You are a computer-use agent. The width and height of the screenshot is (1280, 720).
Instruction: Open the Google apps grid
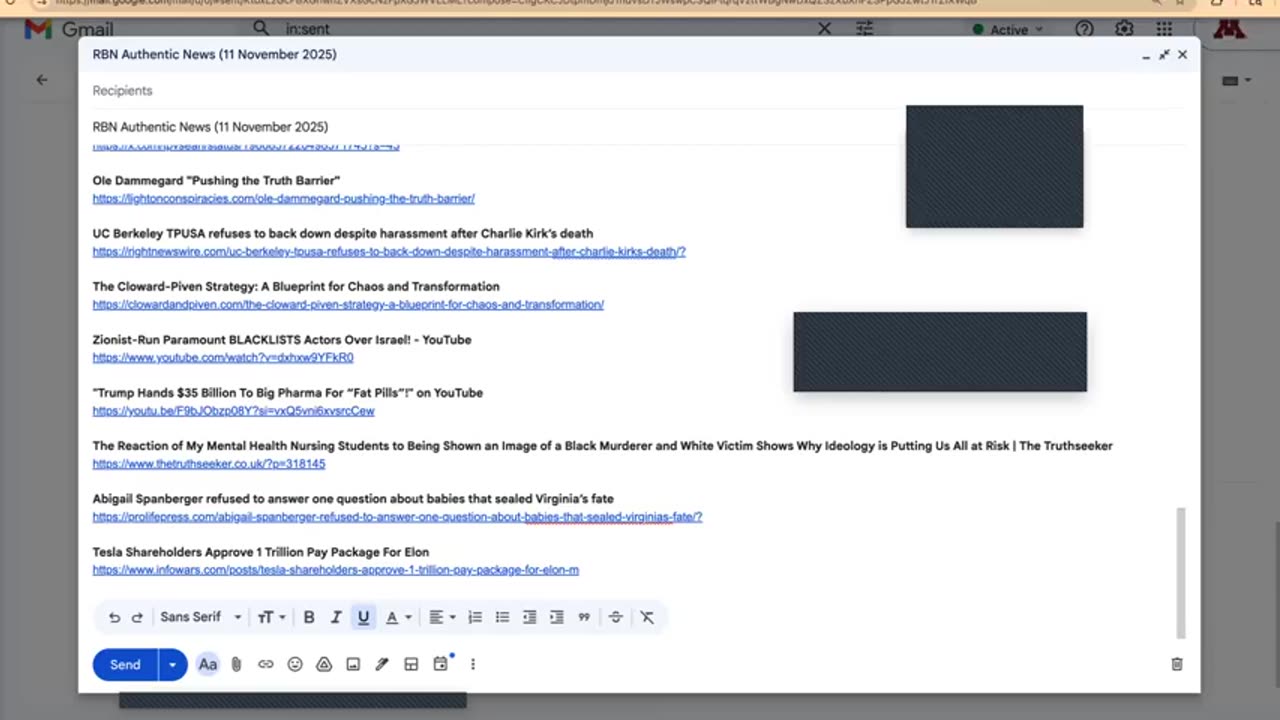[x=1165, y=30]
